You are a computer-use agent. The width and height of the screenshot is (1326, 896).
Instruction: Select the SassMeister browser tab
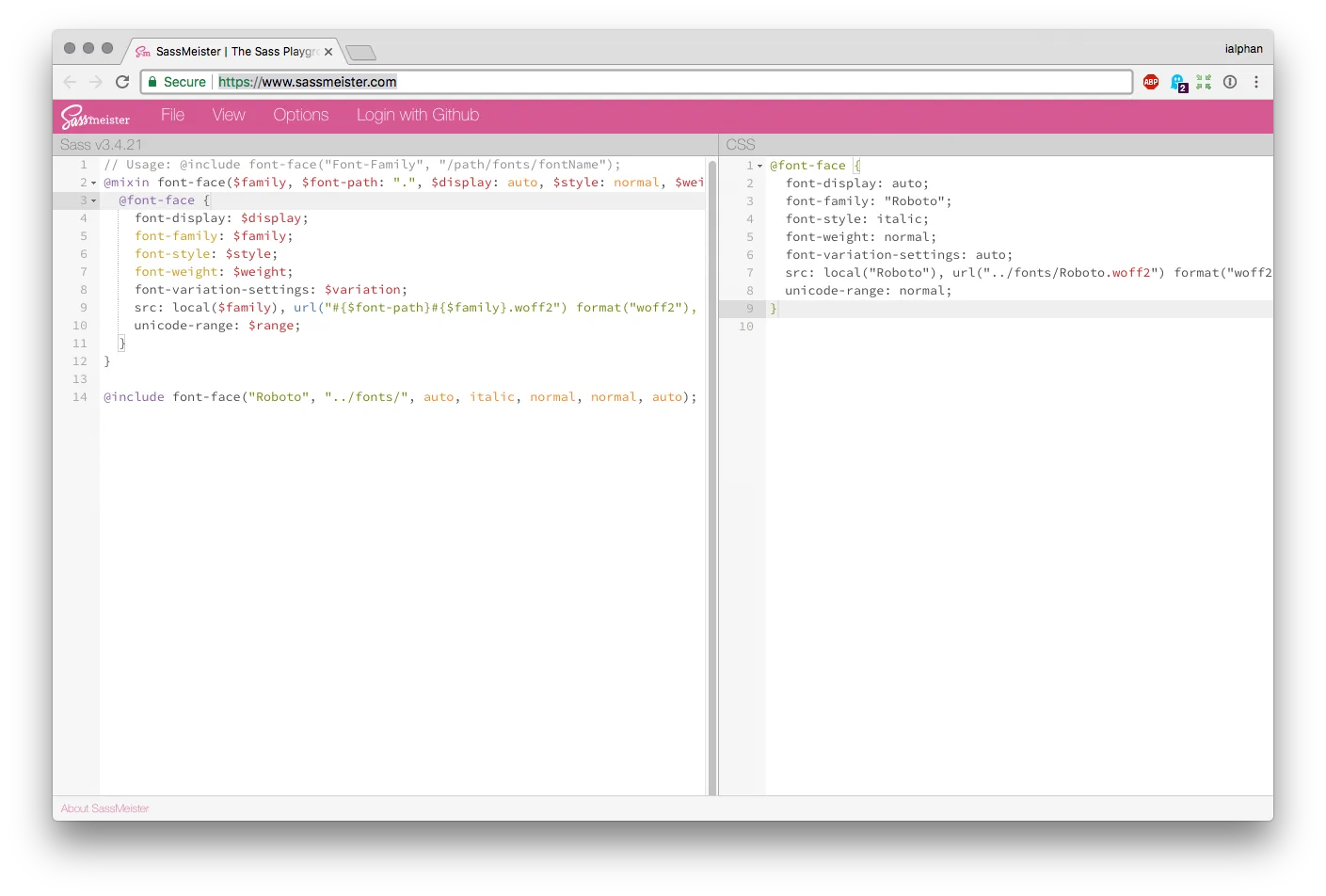234,52
